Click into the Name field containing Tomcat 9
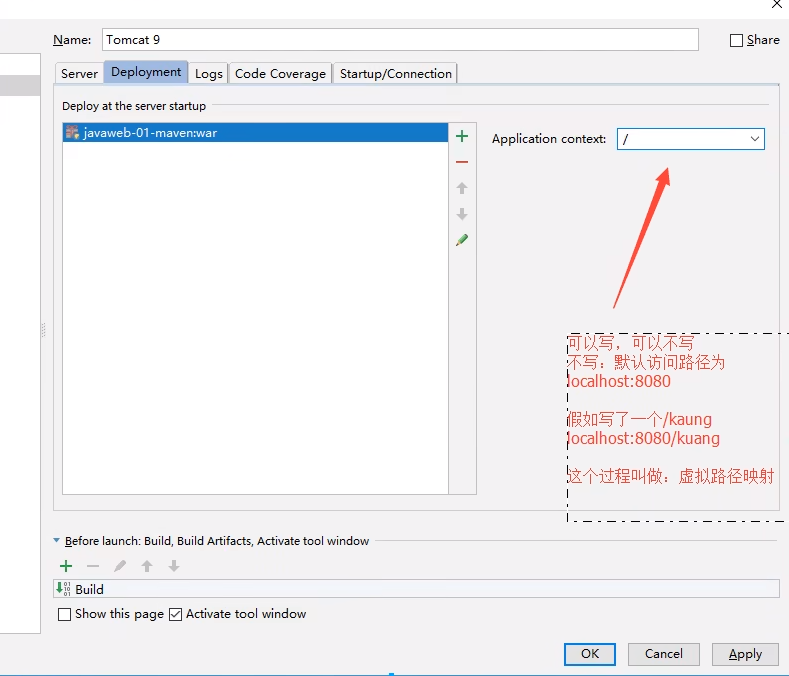Screen dimensions: 789x676 (400, 40)
